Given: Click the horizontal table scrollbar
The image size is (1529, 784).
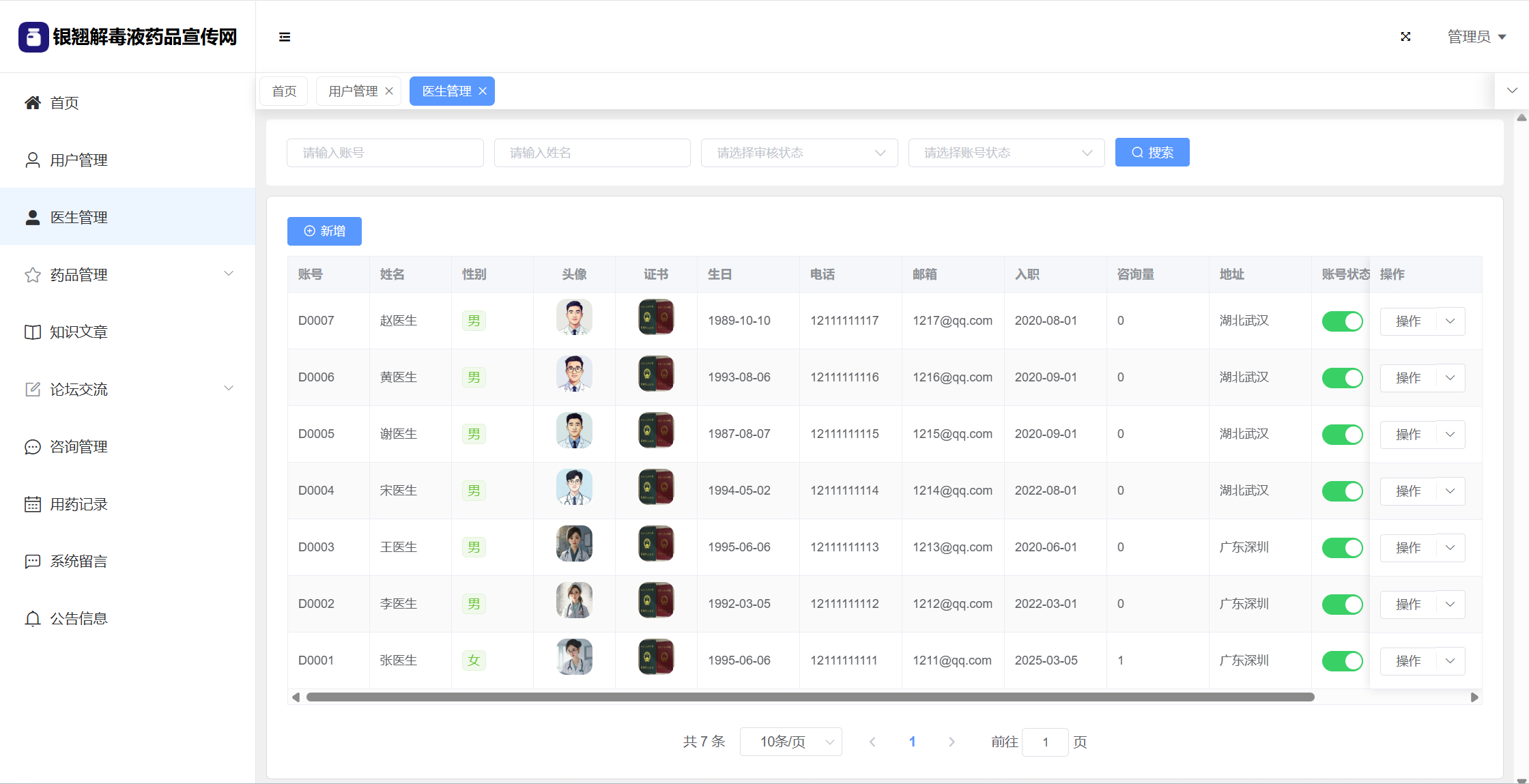Looking at the screenshot, I should 810,697.
